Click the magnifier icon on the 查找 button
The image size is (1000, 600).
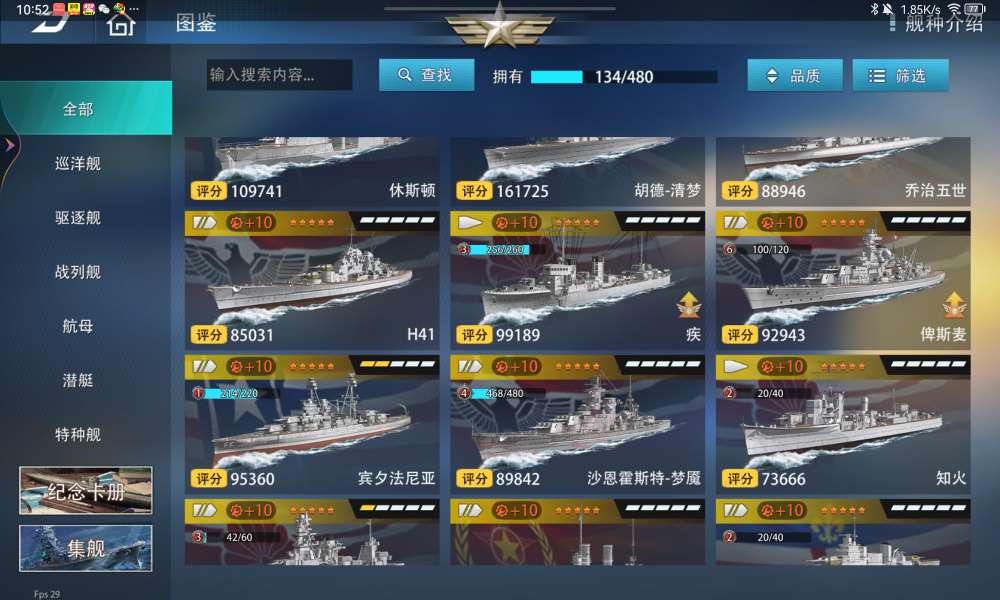(x=404, y=75)
